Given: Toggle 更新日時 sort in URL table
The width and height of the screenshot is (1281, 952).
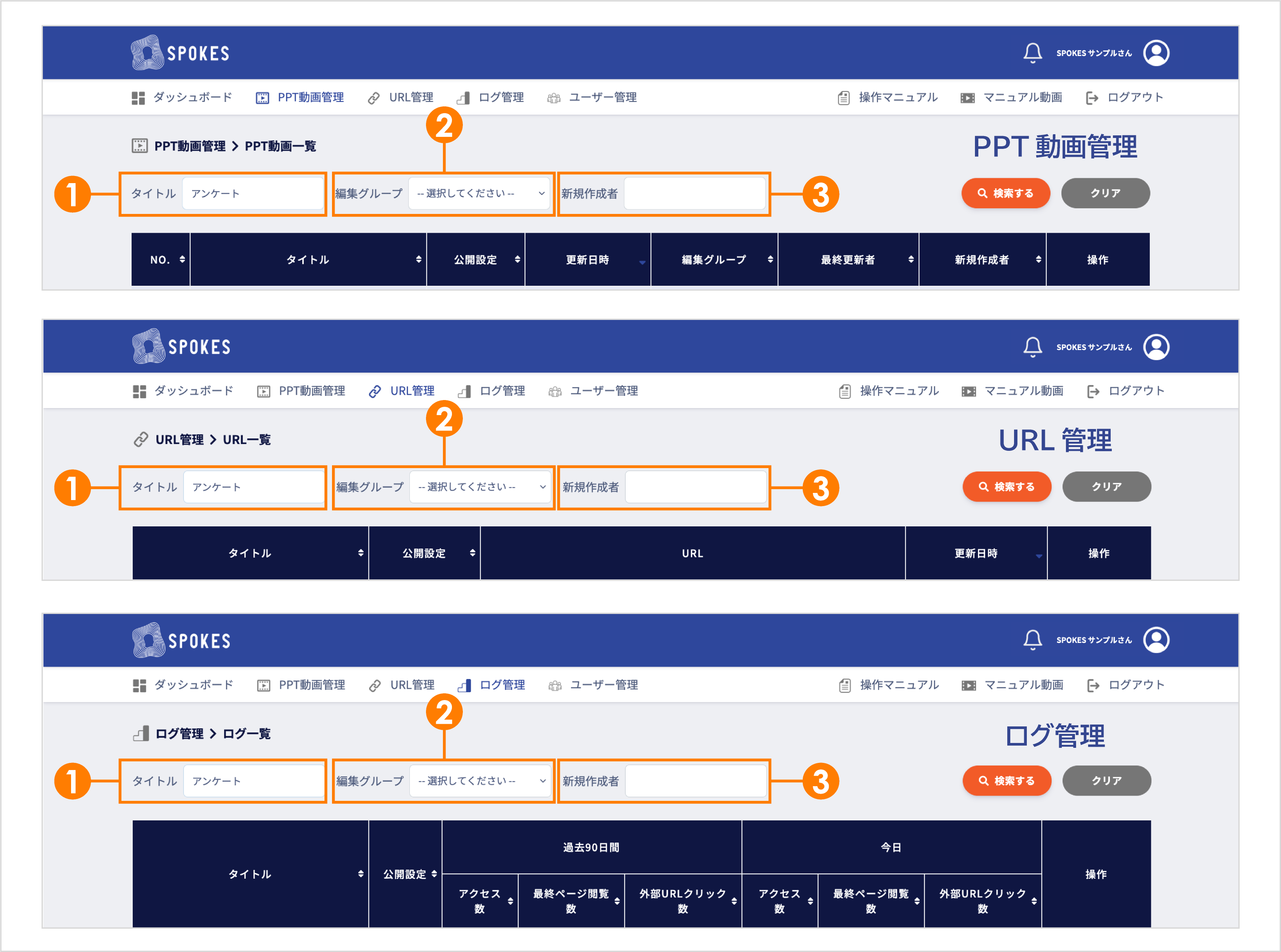Looking at the screenshot, I should pos(1038,556).
